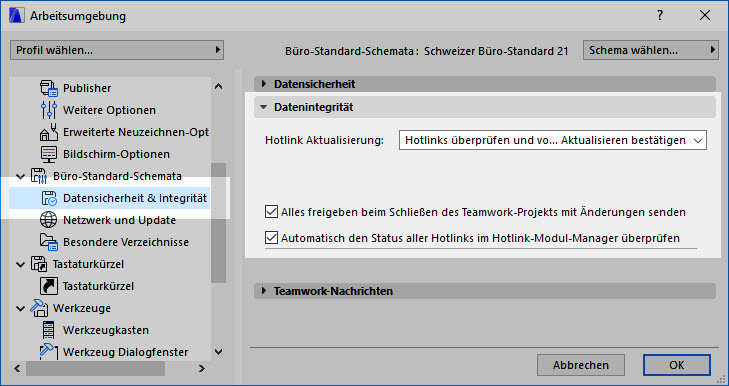
Task: Click the Weitere Optionen sliders icon
Action: (x=48, y=110)
